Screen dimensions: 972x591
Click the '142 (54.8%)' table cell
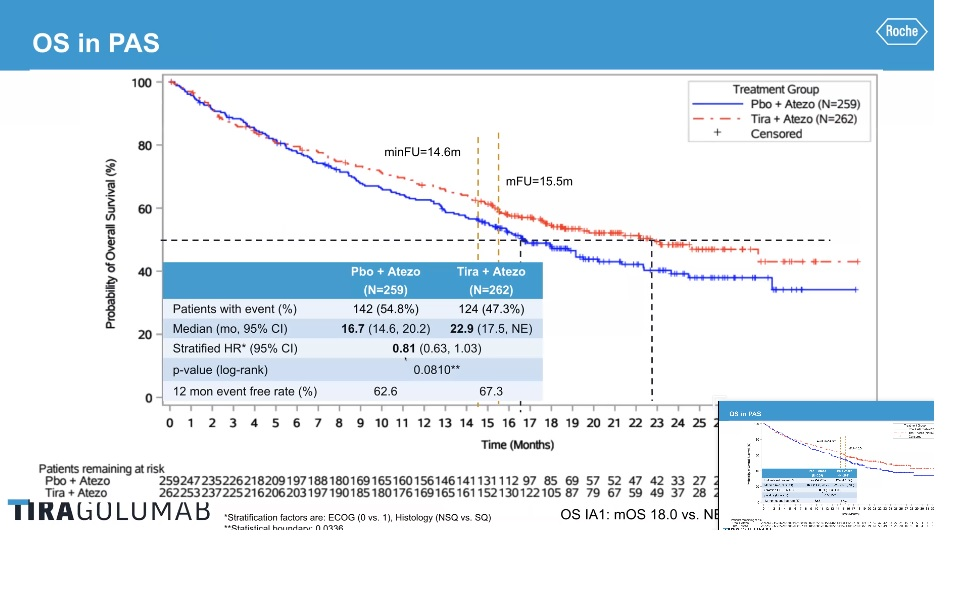point(386,309)
